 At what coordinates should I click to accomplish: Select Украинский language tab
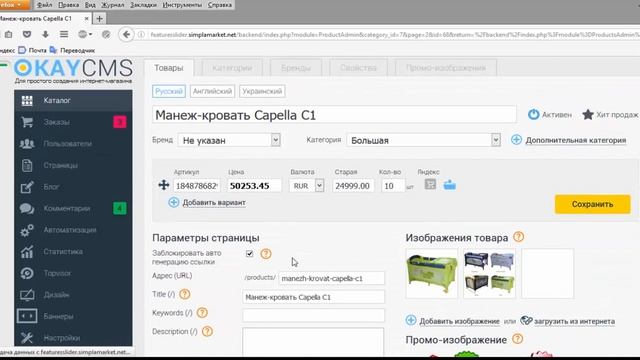[262, 91]
